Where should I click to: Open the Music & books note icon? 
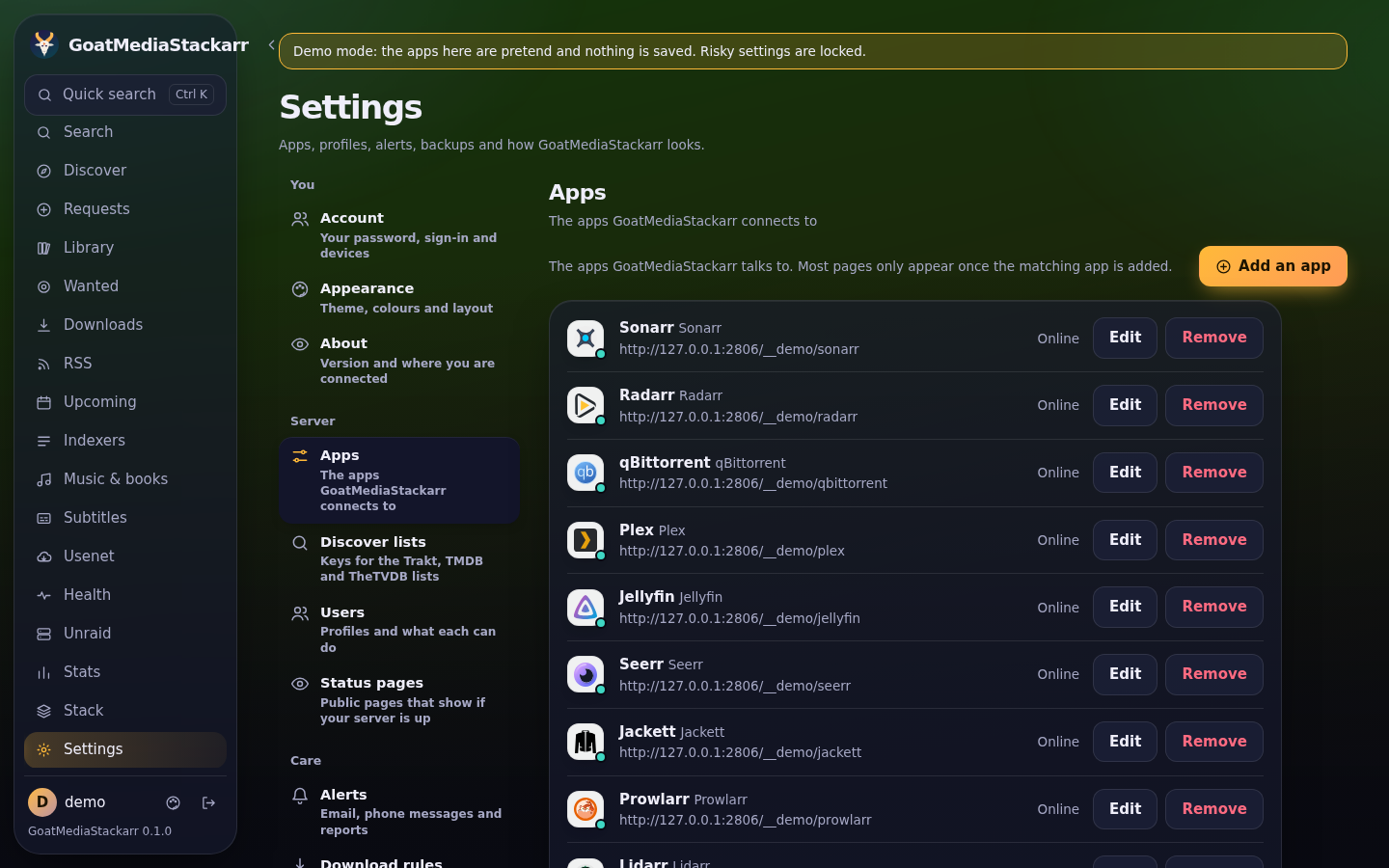(43, 479)
